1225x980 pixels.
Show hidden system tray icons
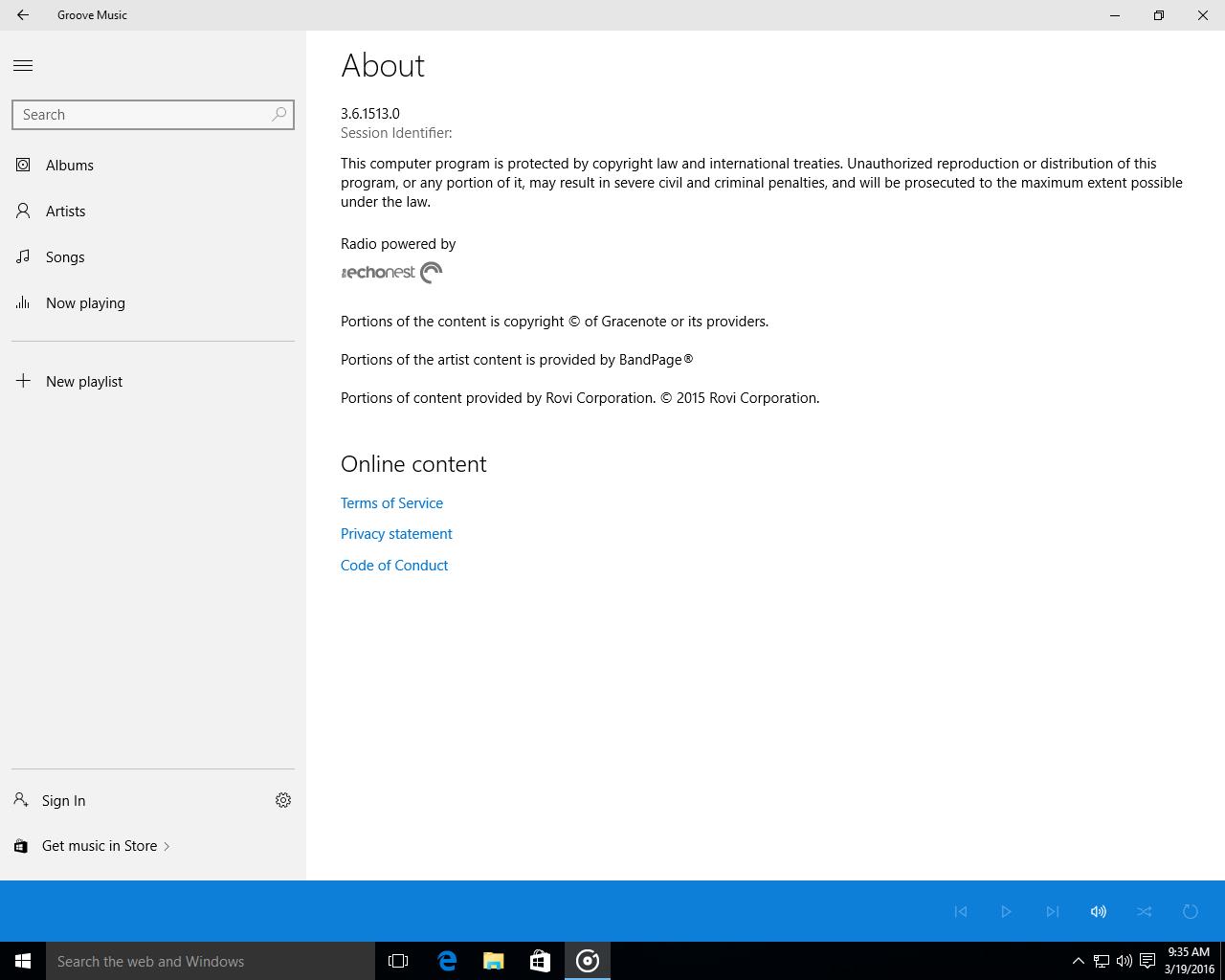click(x=1078, y=961)
